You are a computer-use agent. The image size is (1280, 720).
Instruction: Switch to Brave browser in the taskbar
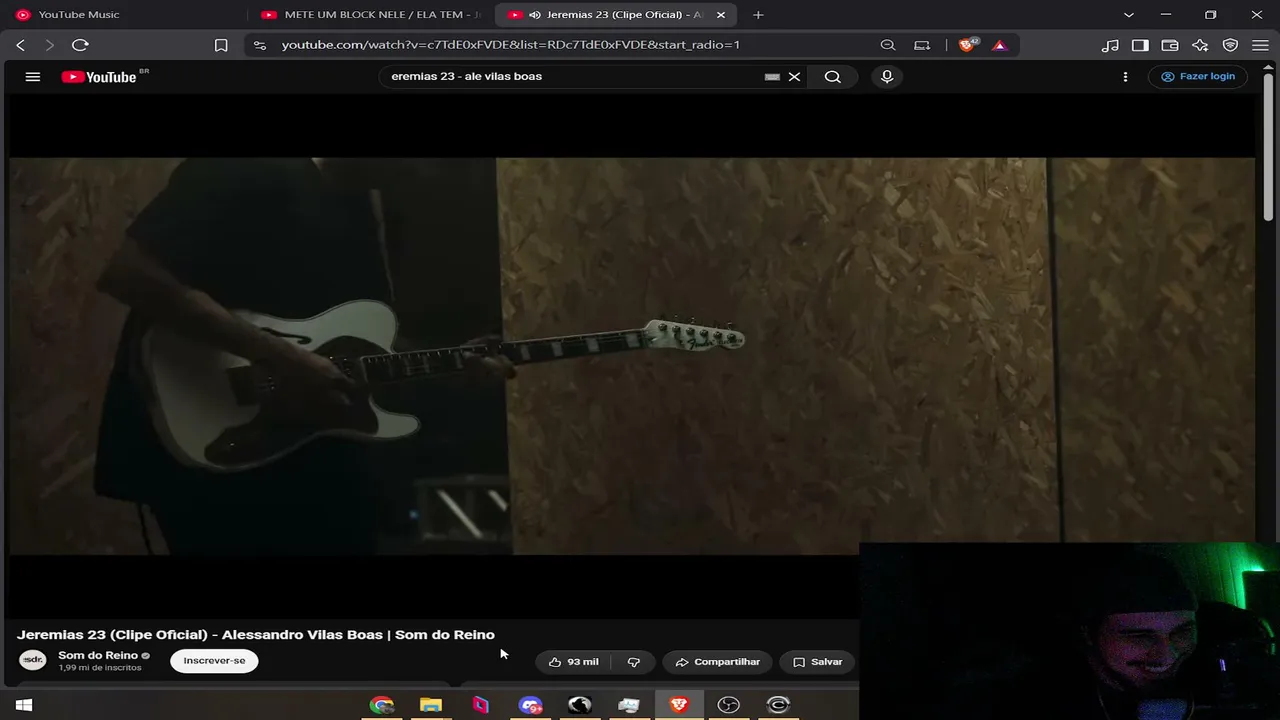click(x=679, y=705)
